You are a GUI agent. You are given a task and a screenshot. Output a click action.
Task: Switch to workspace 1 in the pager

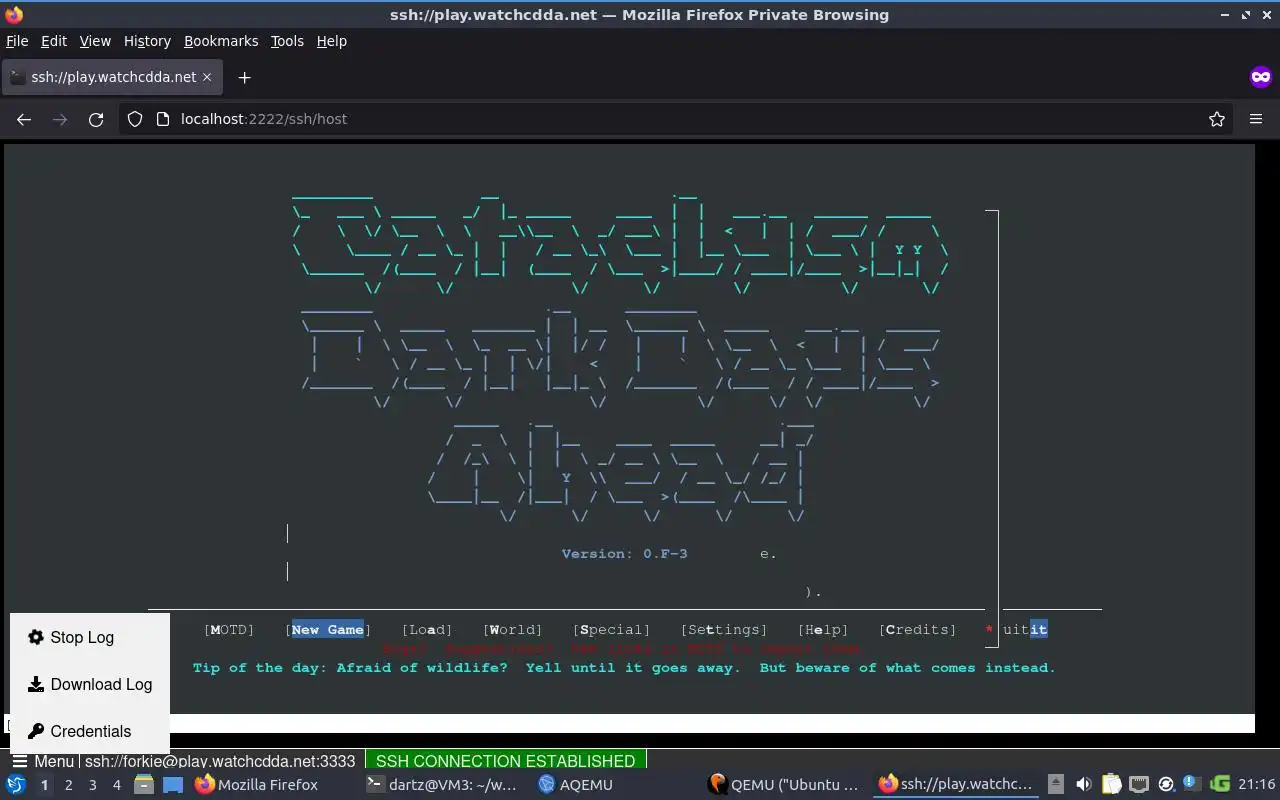point(44,785)
